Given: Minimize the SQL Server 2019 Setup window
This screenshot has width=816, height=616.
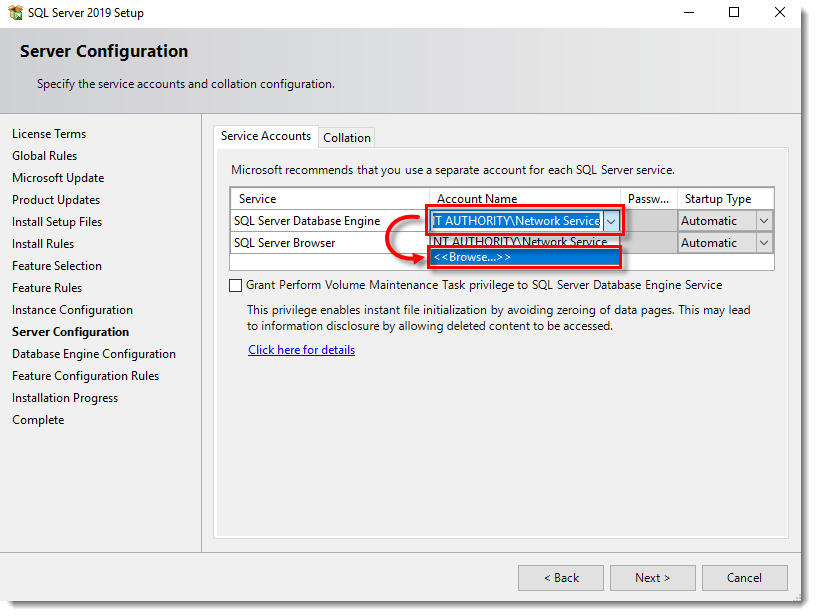Looking at the screenshot, I should click(689, 12).
